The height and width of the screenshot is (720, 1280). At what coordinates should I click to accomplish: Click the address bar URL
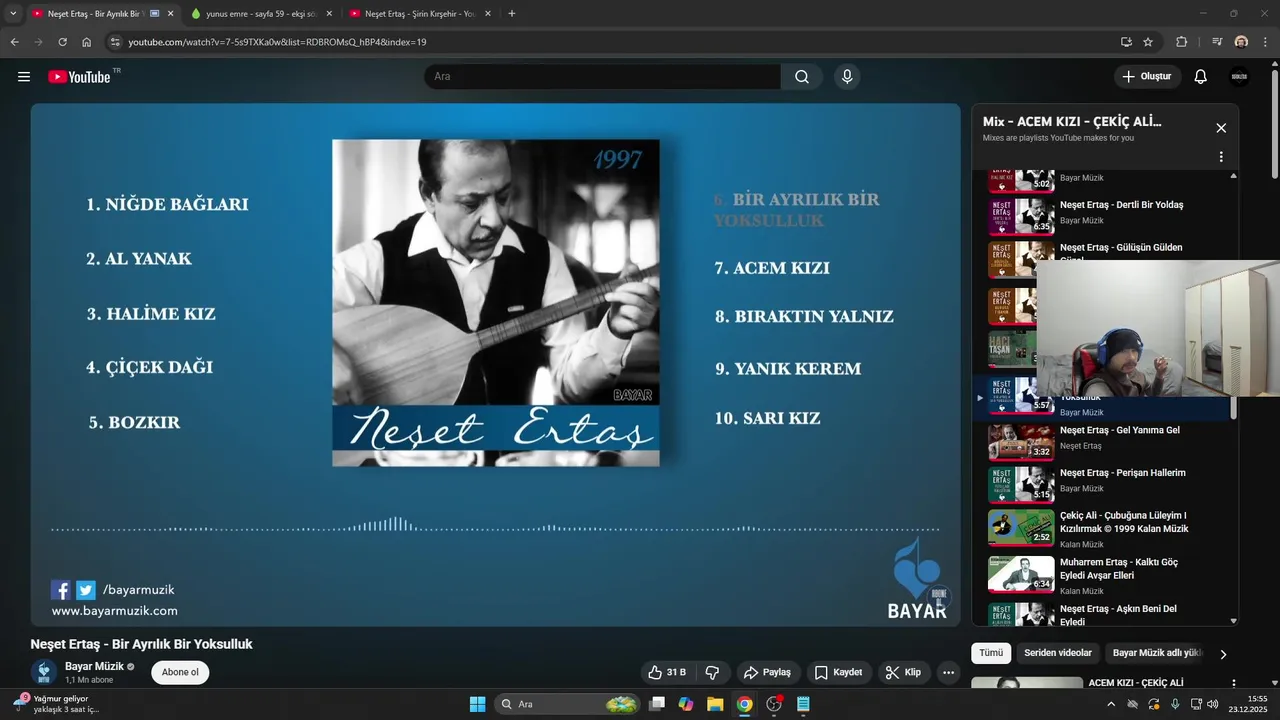[277, 42]
